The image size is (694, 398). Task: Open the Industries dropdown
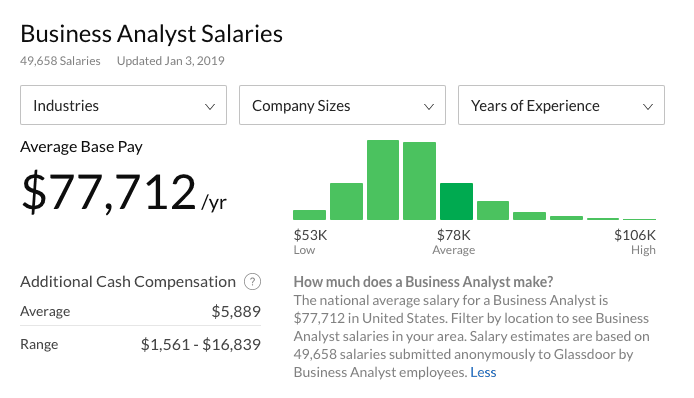pos(123,105)
